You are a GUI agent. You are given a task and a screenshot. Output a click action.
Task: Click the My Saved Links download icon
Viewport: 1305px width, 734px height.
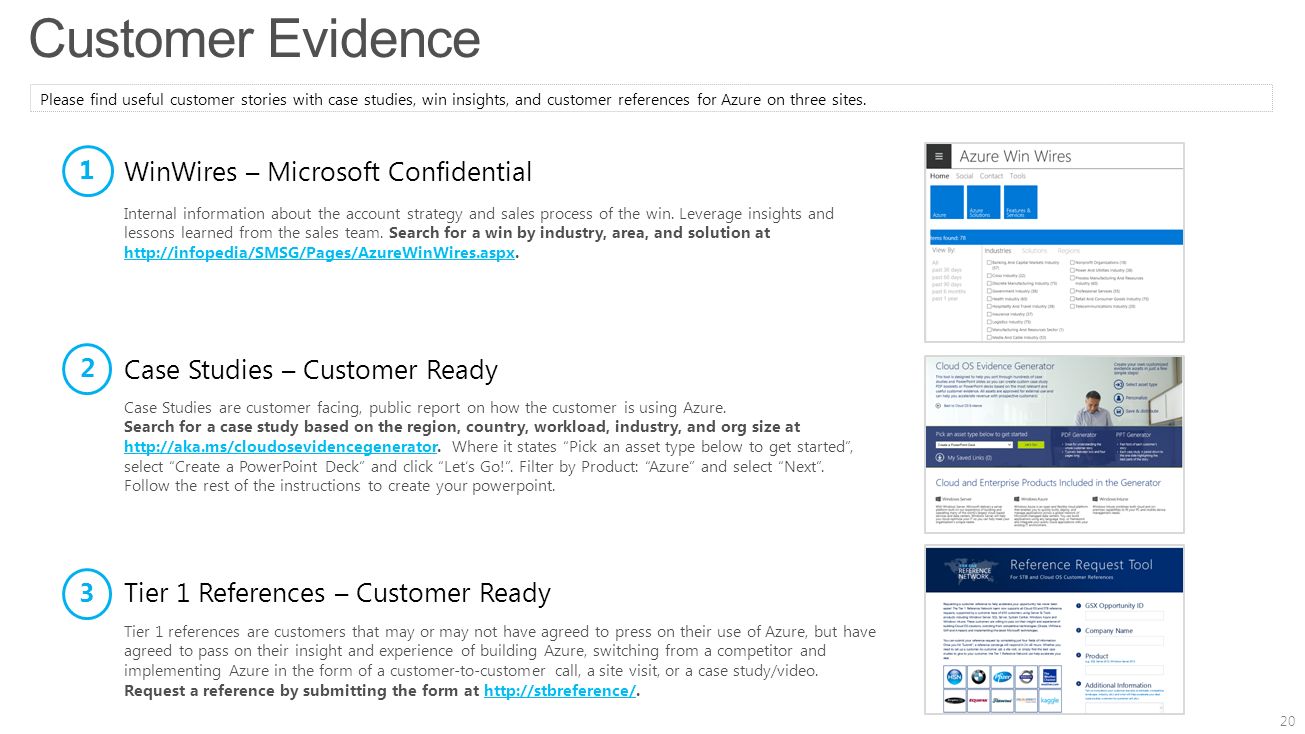tap(940, 458)
